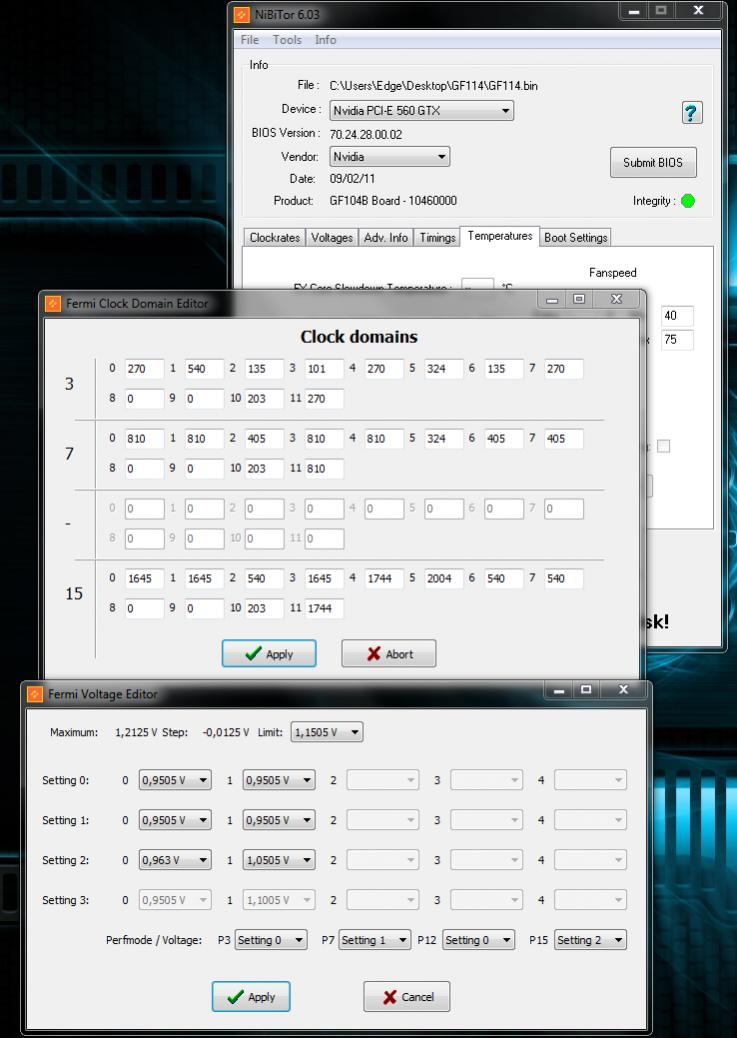This screenshot has width=737, height=1038.
Task: Open Setting 0 voltage 0 dropdown
Action: (175, 780)
